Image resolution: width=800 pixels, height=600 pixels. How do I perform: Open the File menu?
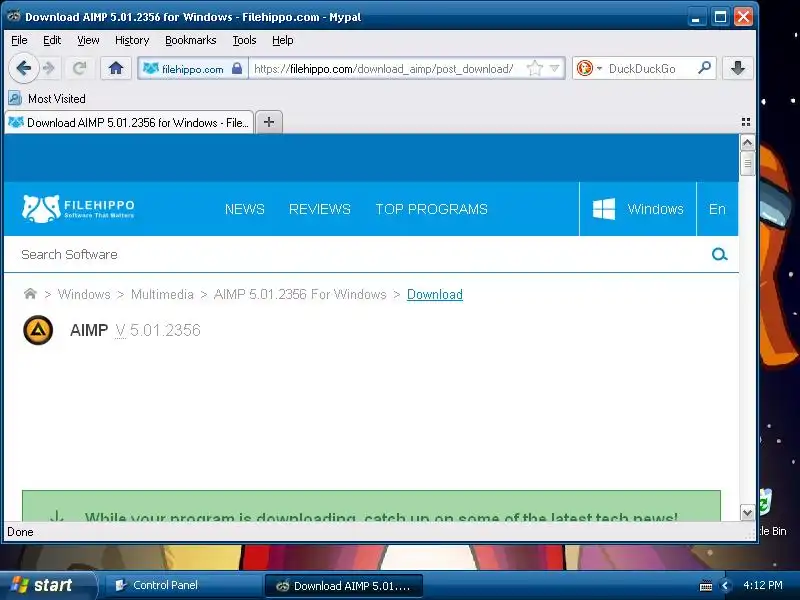(x=19, y=40)
